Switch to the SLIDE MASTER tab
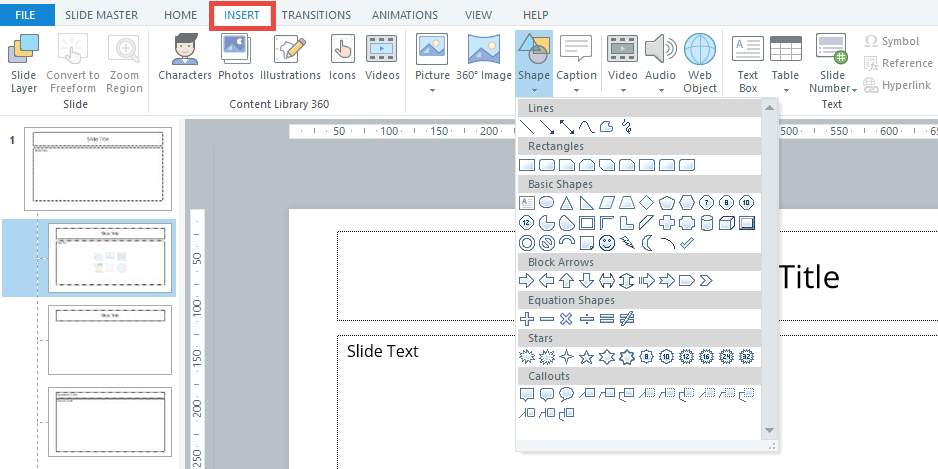 coord(101,15)
